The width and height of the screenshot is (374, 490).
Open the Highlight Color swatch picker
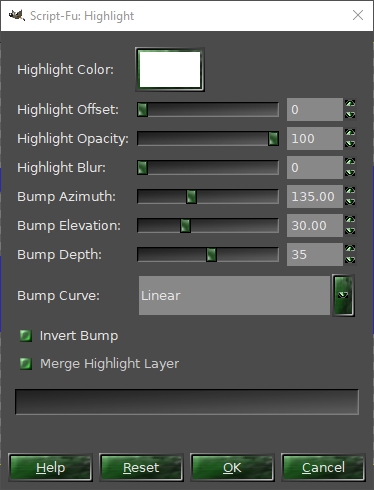coord(170,69)
